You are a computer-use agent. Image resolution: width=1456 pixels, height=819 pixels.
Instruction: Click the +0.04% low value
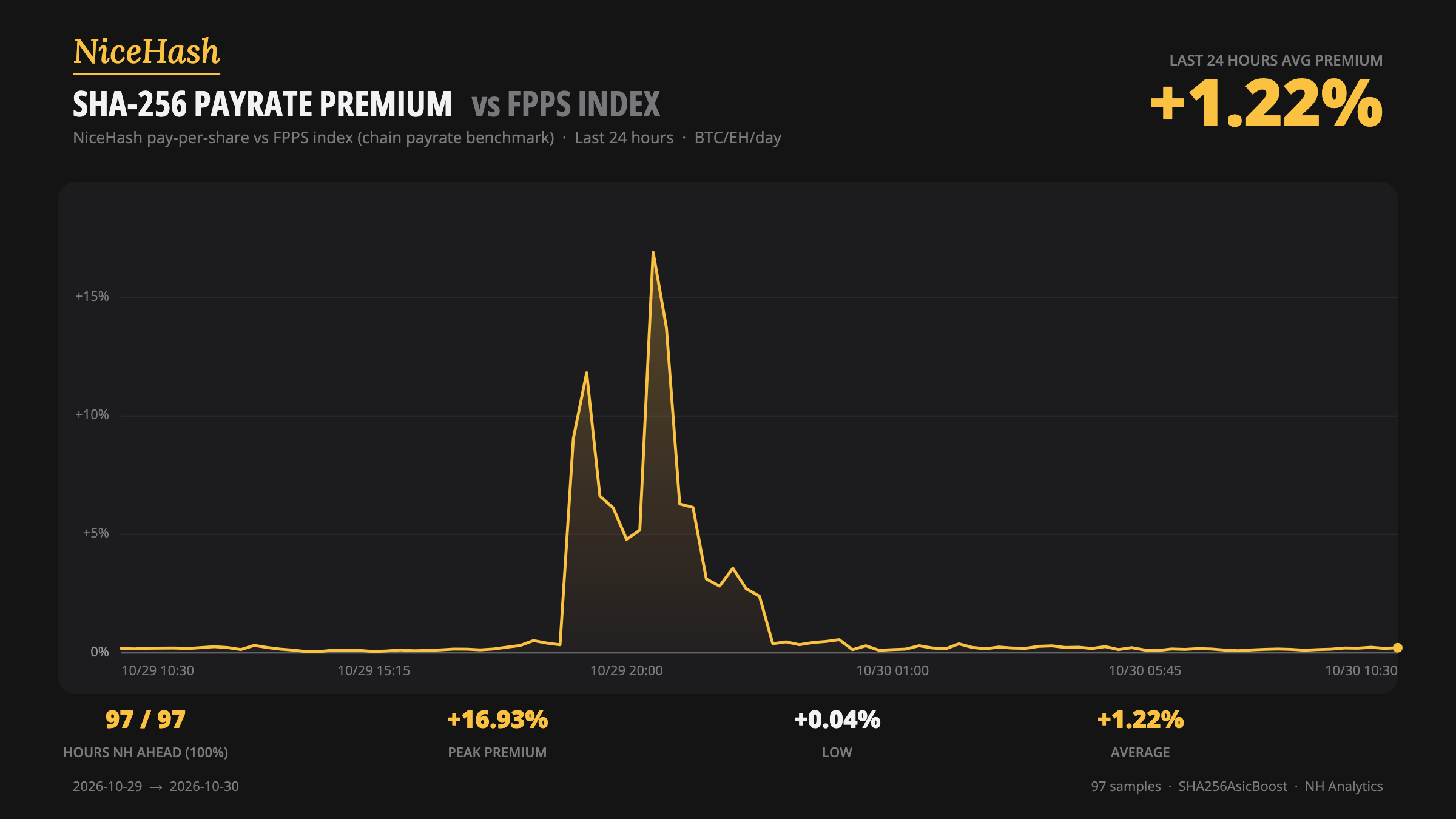[837, 720]
